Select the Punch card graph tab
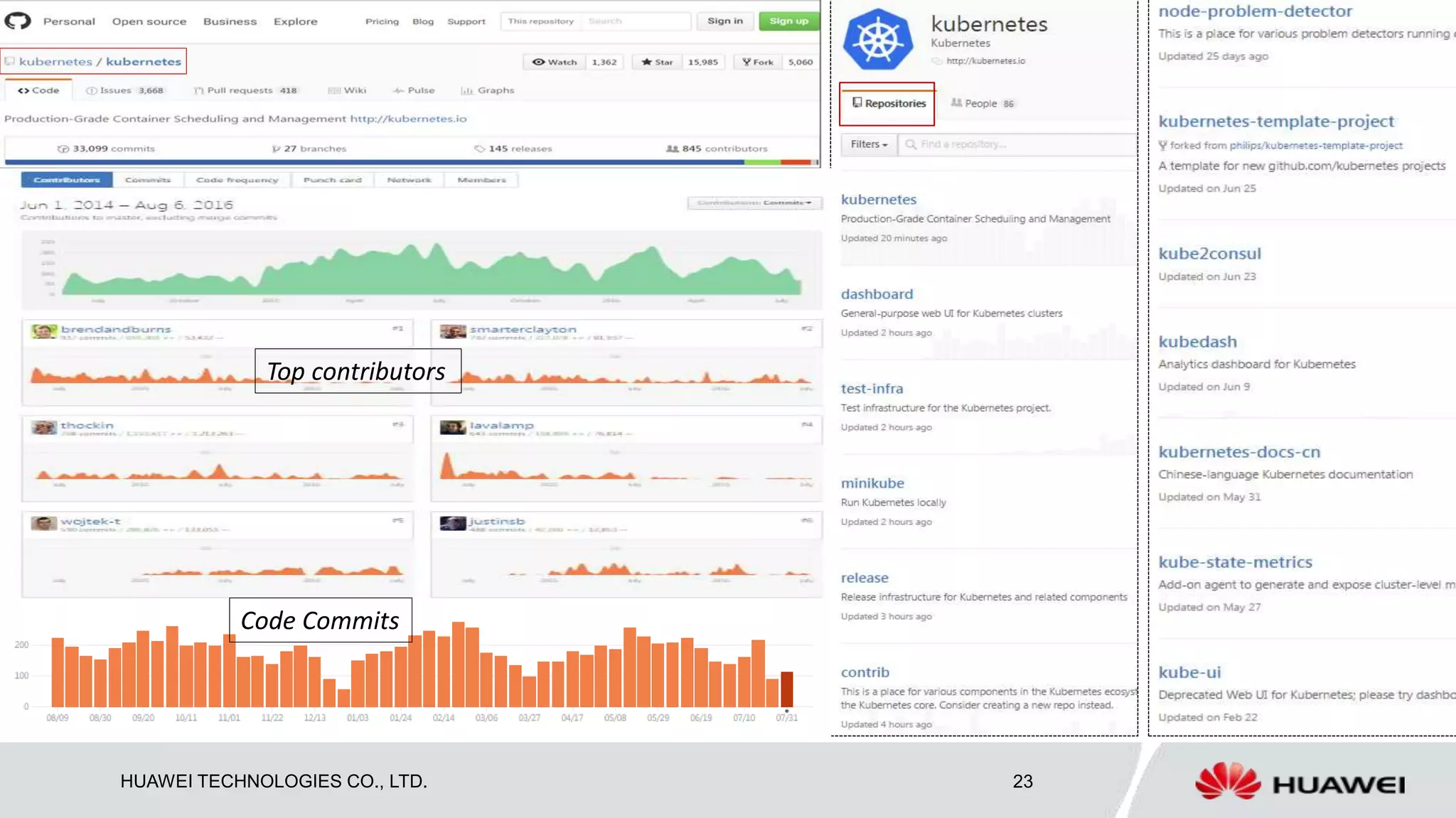 click(x=333, y=180)
